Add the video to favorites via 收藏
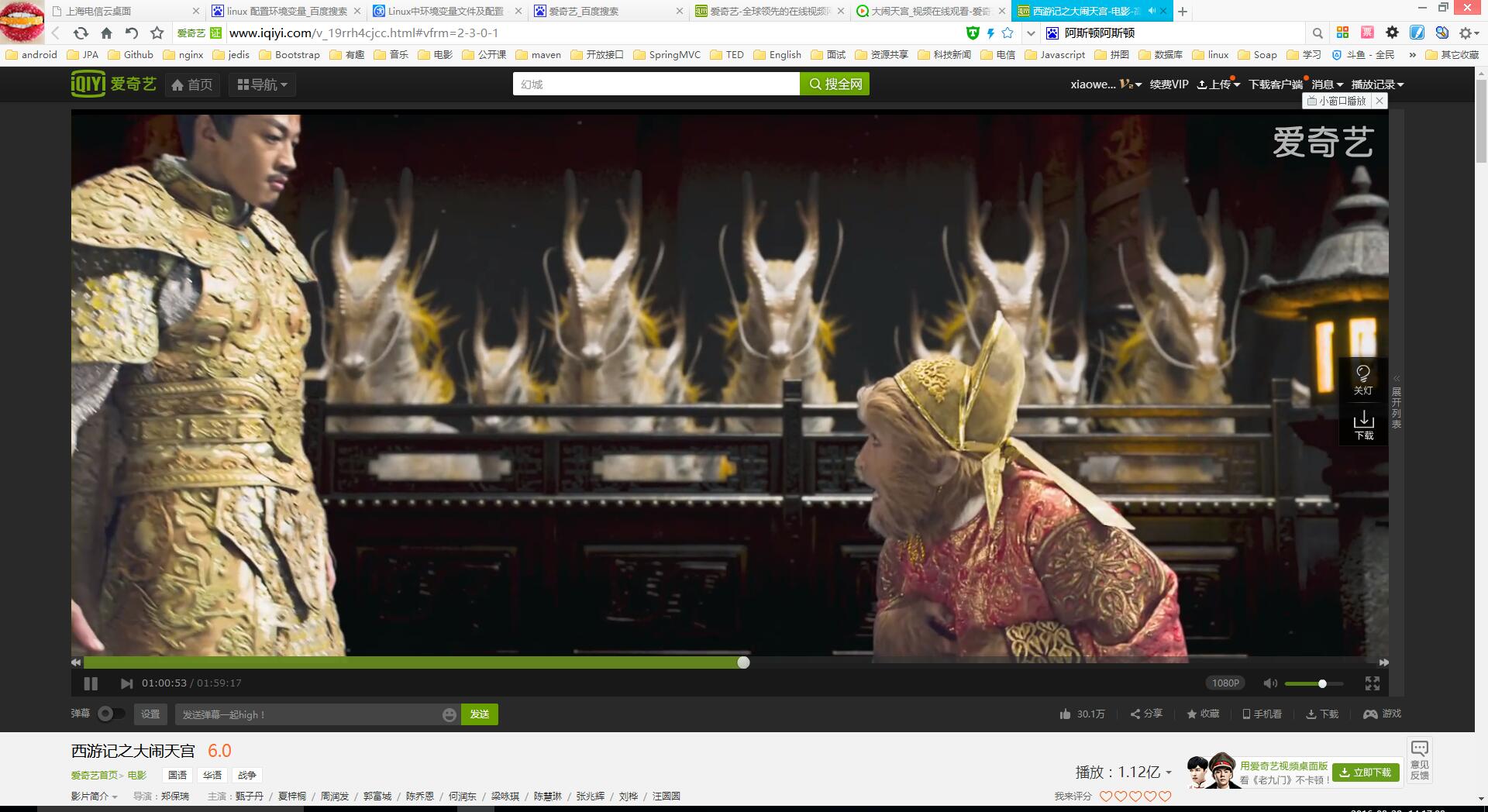The height and width of the screenshot is (812, 1488). [x=1203, y=714]
